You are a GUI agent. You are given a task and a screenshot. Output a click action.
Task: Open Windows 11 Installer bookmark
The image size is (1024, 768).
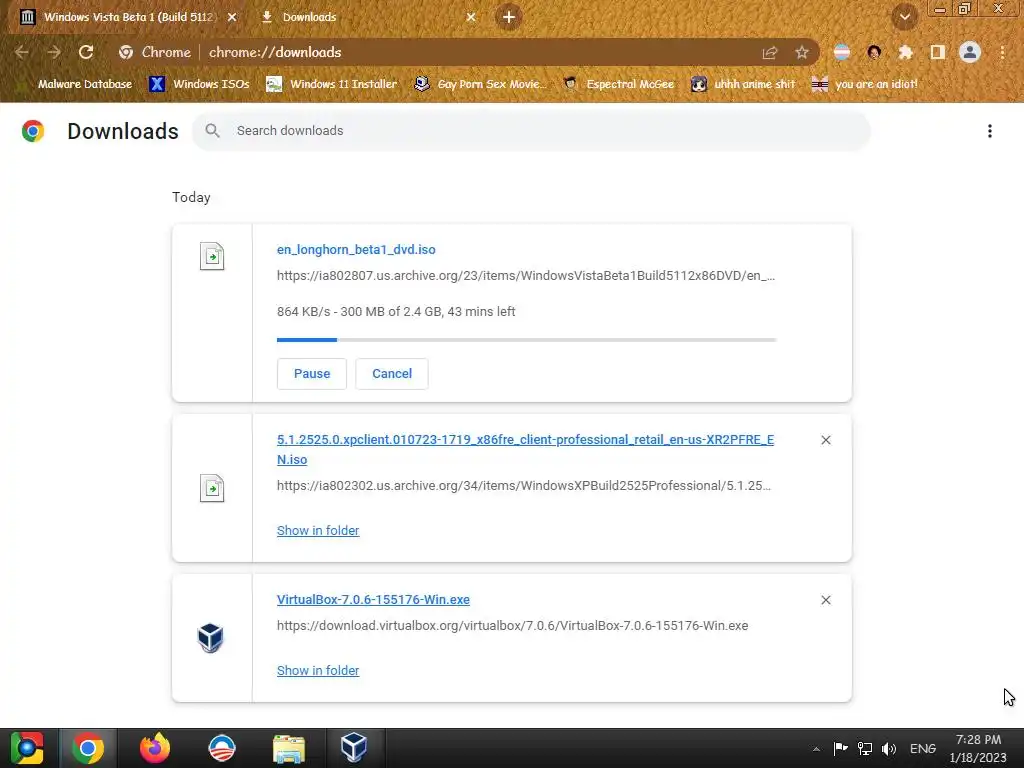click(332, 84)
